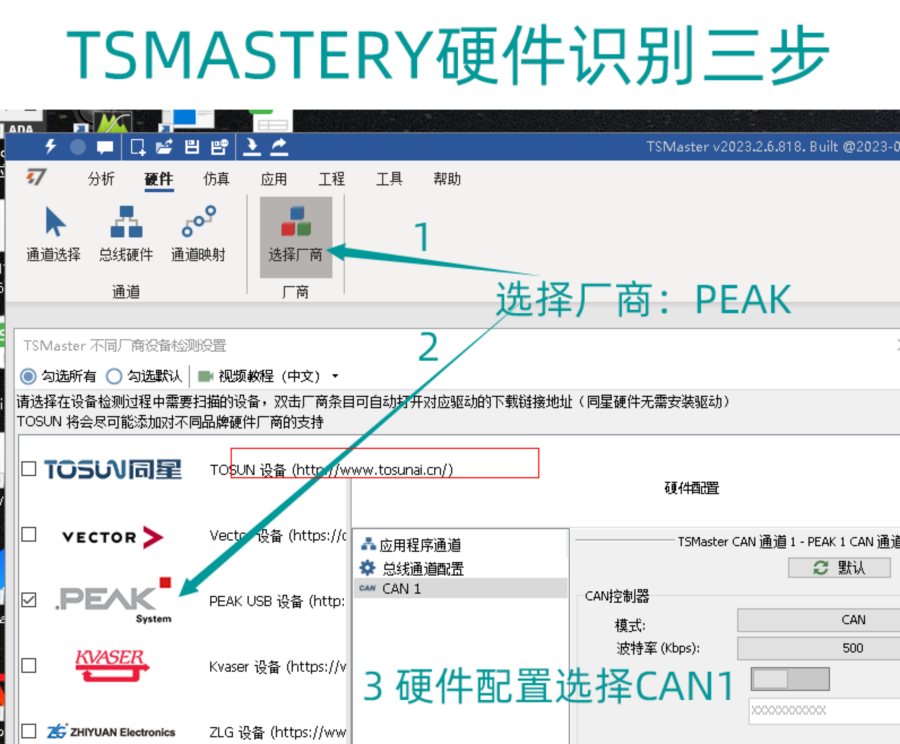Click the round record icon in title bar
Image resolution: width=900 pixels, height=744 pixels.
[77, 148]
